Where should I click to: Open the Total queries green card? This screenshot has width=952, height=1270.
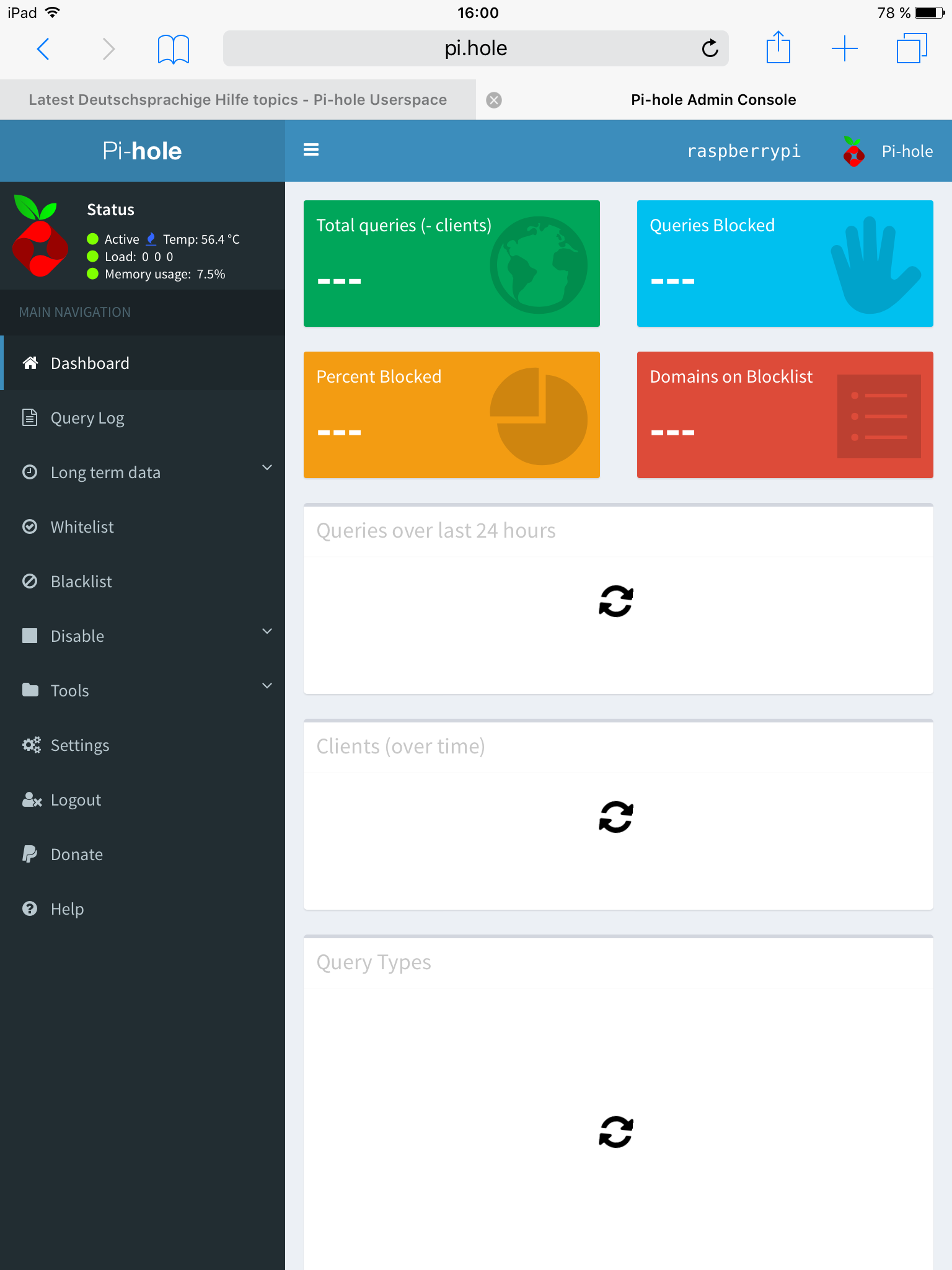(452, 264)
